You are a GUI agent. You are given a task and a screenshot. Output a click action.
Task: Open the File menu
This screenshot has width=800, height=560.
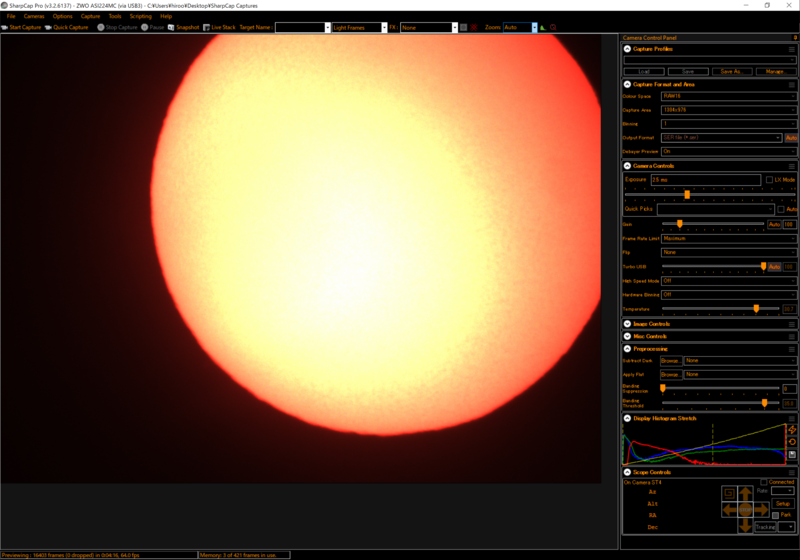11,16
